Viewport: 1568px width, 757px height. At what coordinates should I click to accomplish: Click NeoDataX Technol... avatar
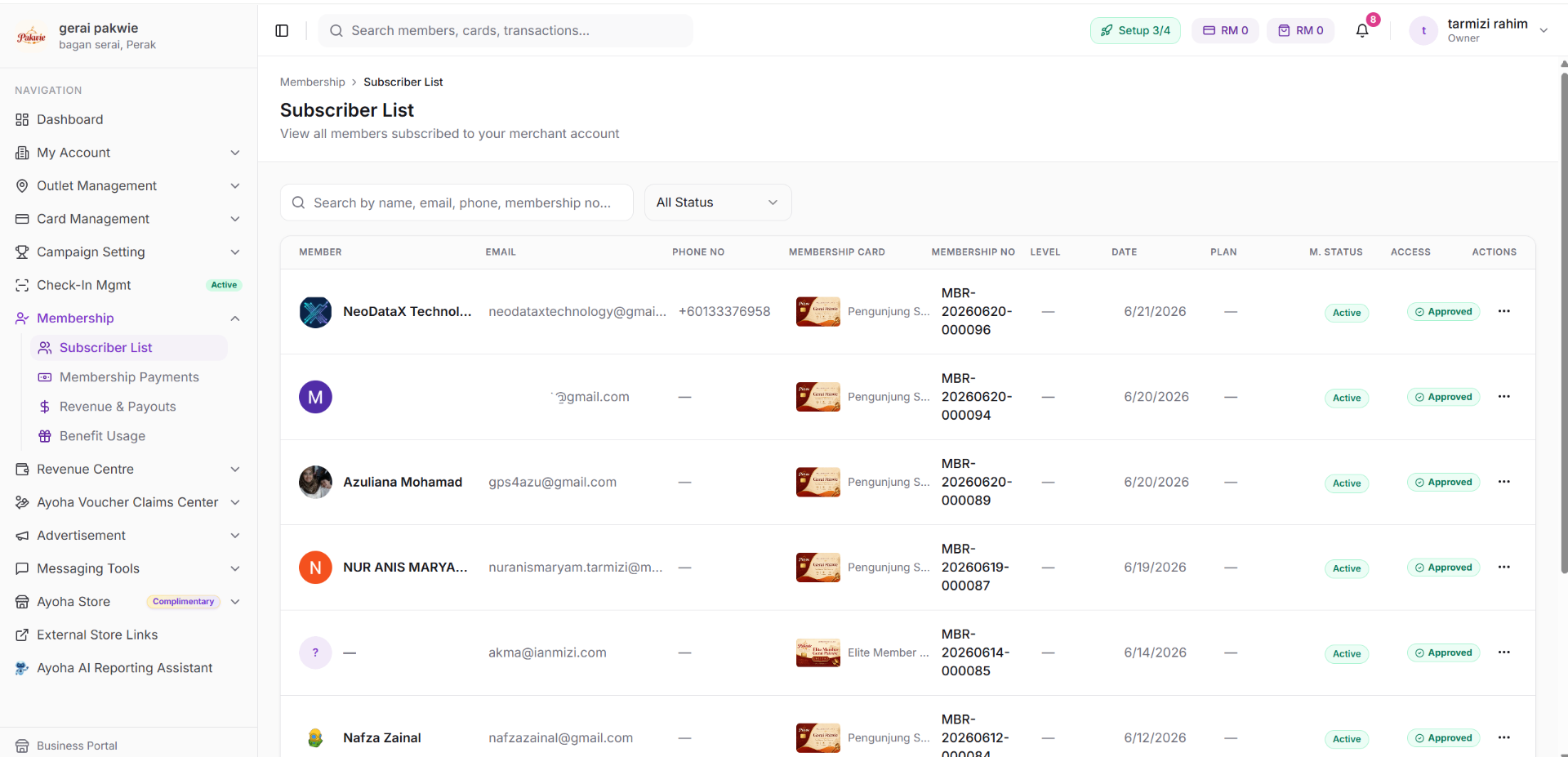point(315,312)
